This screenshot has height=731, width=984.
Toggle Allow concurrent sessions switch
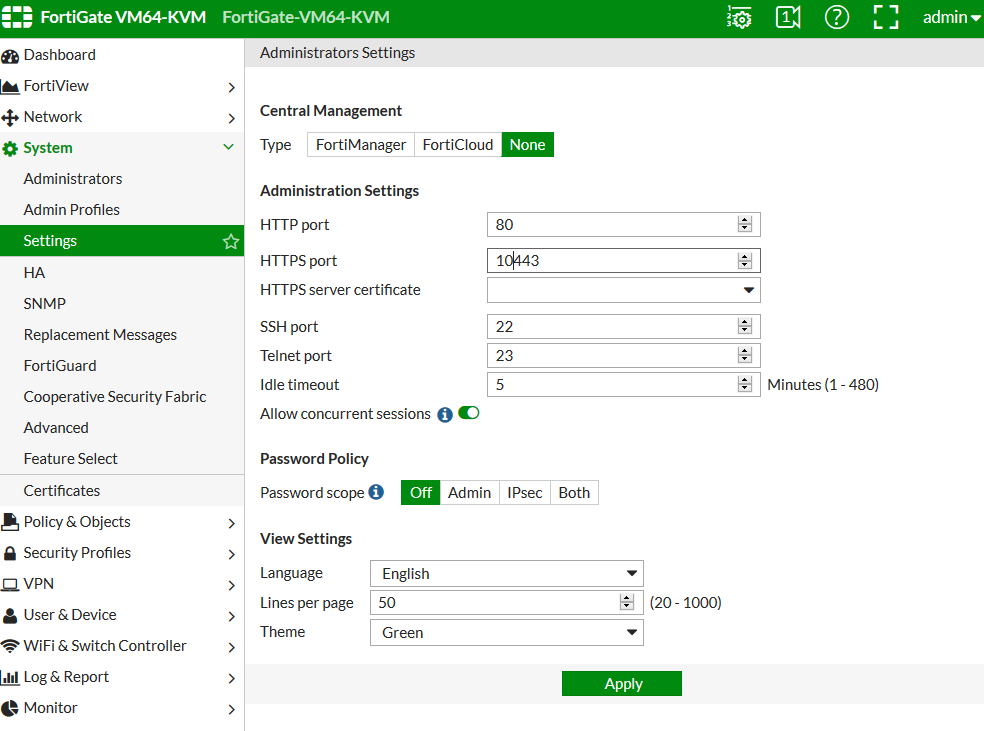coord(469,413)
